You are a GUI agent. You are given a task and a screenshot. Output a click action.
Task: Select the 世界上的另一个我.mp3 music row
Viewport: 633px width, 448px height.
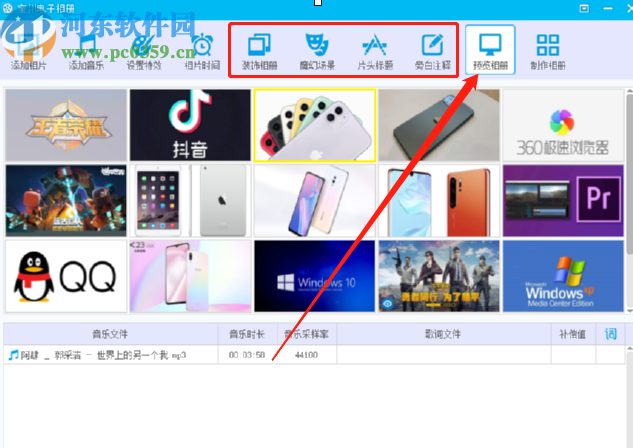pos(314,355)
